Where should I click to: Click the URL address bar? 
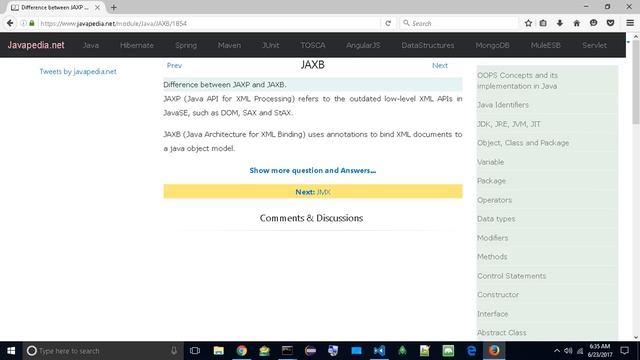pyautogui.click(x=208, y=23)
